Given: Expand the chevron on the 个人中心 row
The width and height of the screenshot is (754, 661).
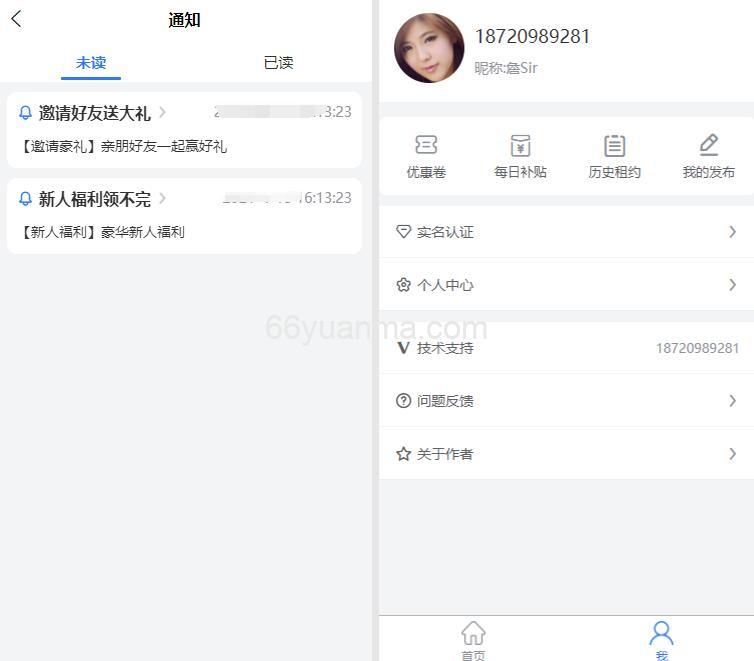Looking at the screenshot, I should point(732,285).
